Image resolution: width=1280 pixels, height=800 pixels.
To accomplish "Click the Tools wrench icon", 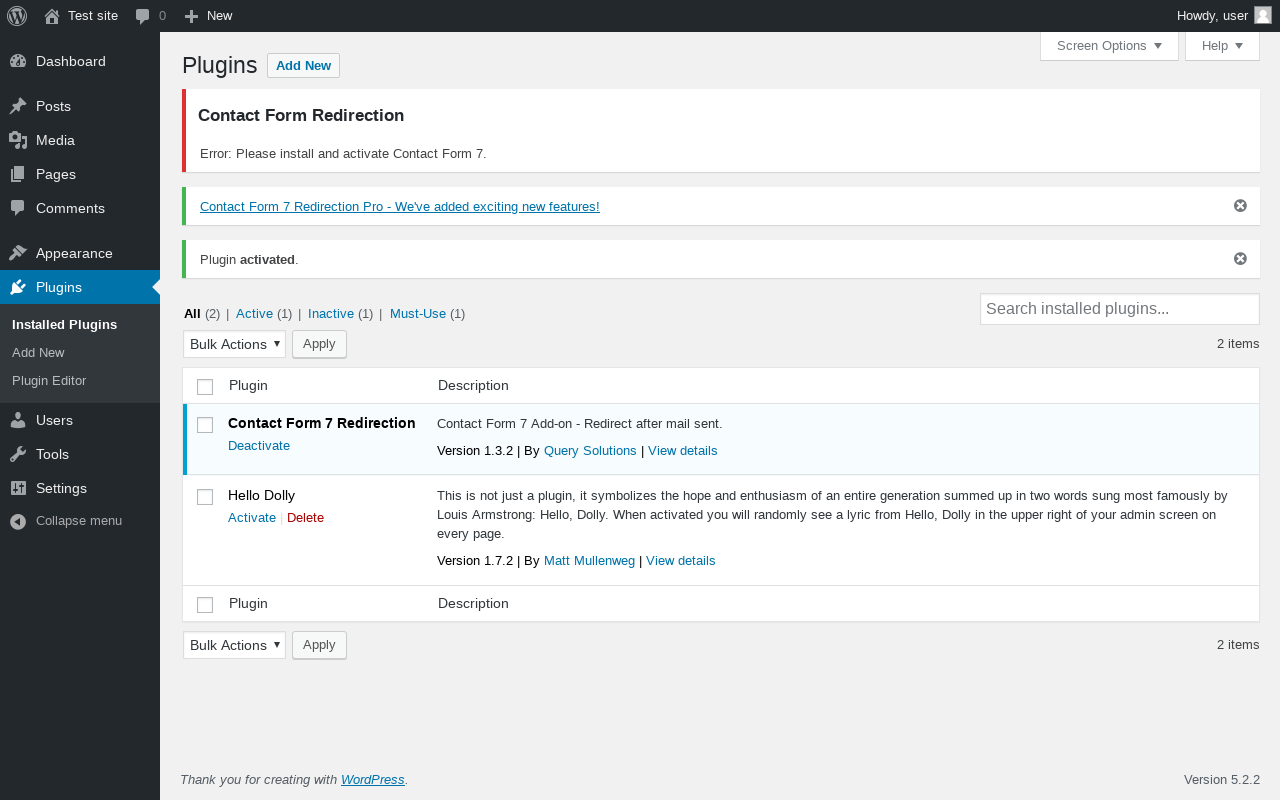I will point(18,454).
